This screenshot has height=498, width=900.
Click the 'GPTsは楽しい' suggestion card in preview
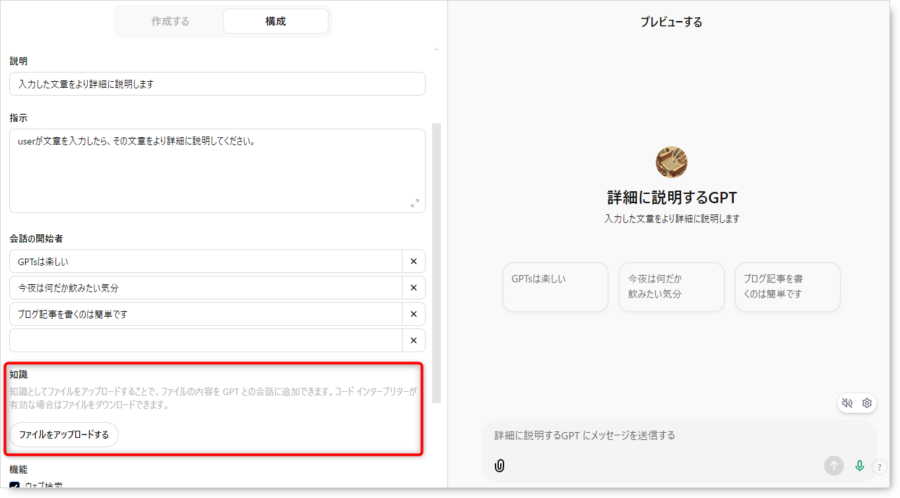pos(555,287)
